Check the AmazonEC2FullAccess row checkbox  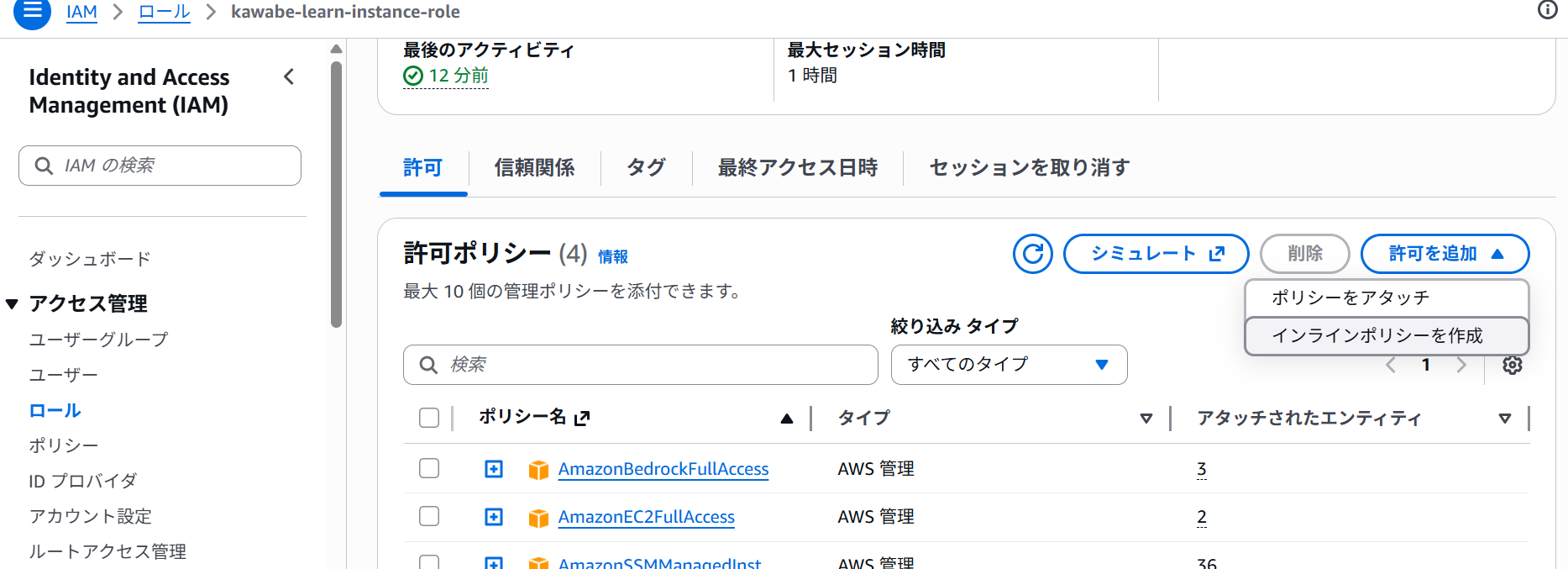(429, 516)
